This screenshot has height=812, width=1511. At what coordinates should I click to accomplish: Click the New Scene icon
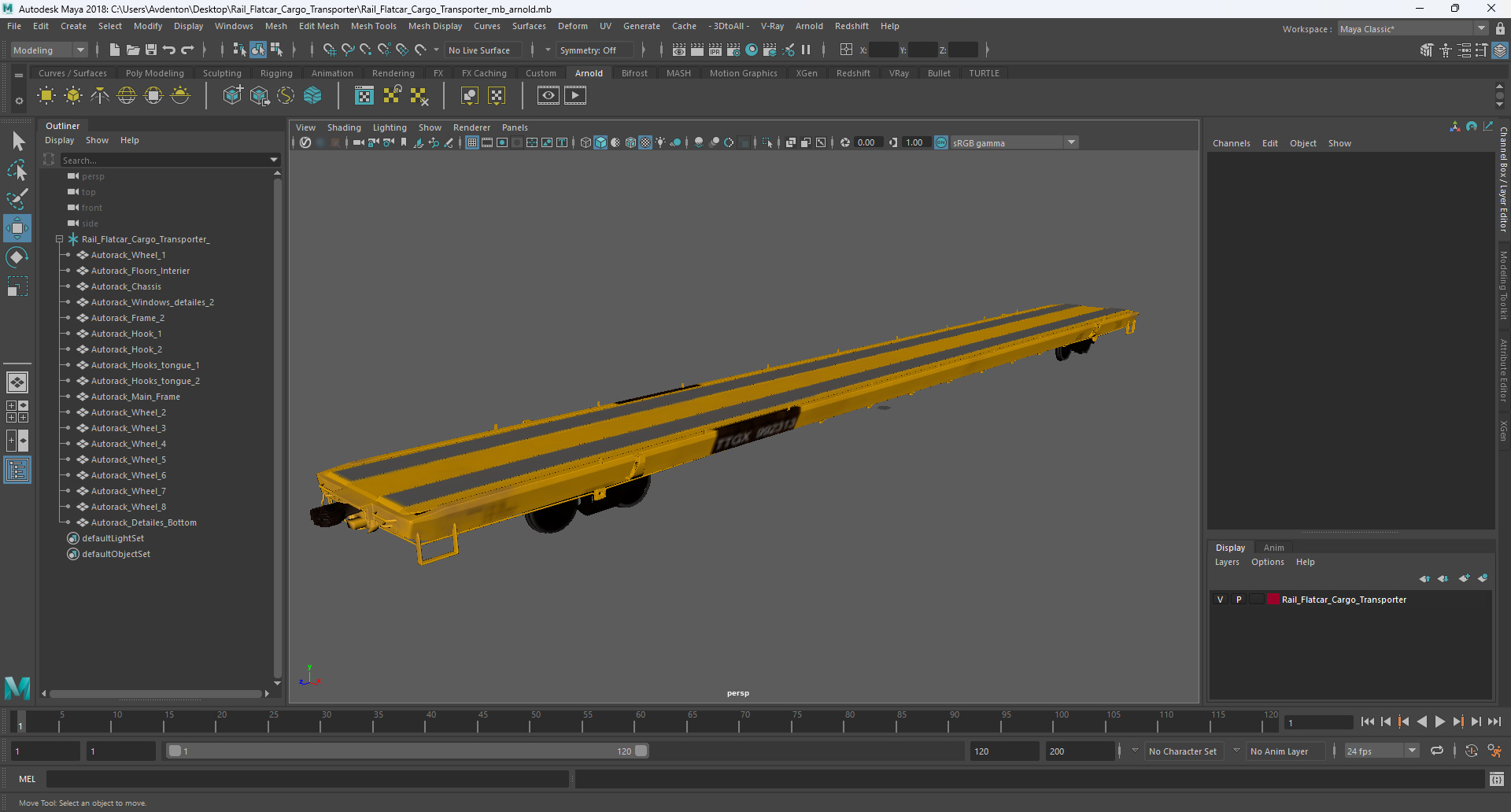pyautogui.click(x=114, y=50)
